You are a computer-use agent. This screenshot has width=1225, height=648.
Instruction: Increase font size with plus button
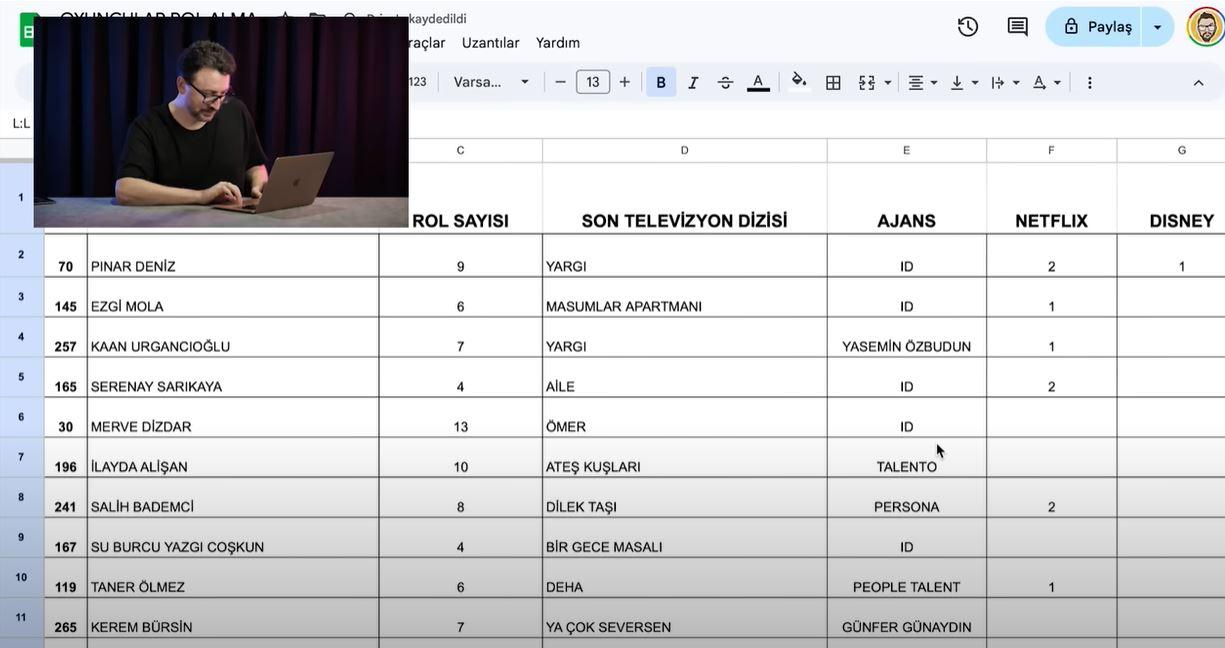[625, 82]
